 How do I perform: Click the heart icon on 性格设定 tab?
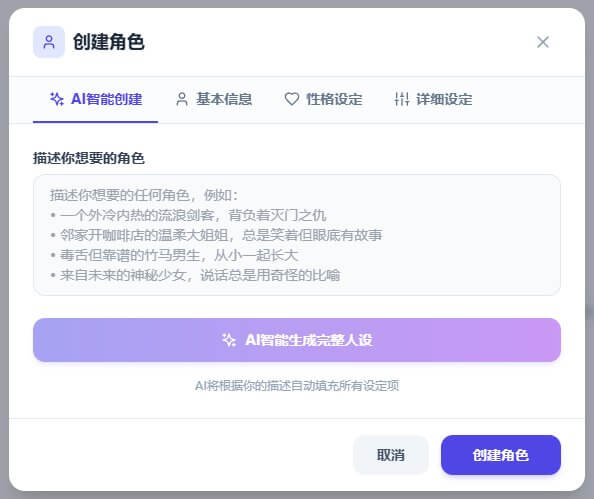point(292,99)
